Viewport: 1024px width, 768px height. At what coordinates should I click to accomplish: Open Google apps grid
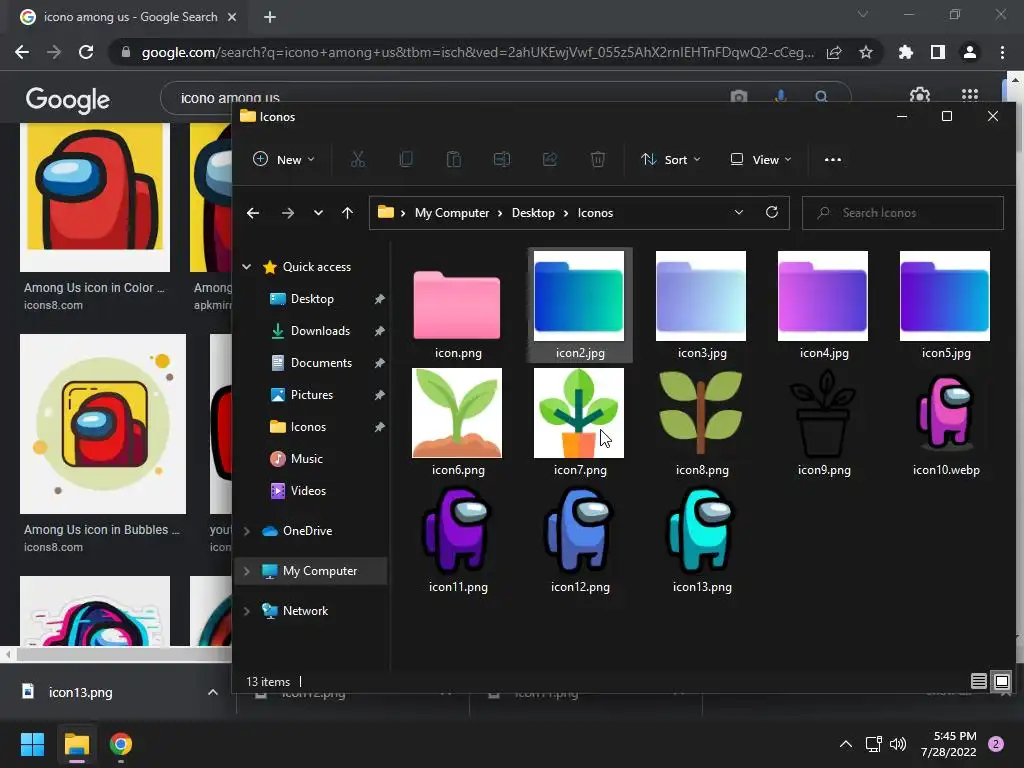pyautogui.click(x=970, y=96)
